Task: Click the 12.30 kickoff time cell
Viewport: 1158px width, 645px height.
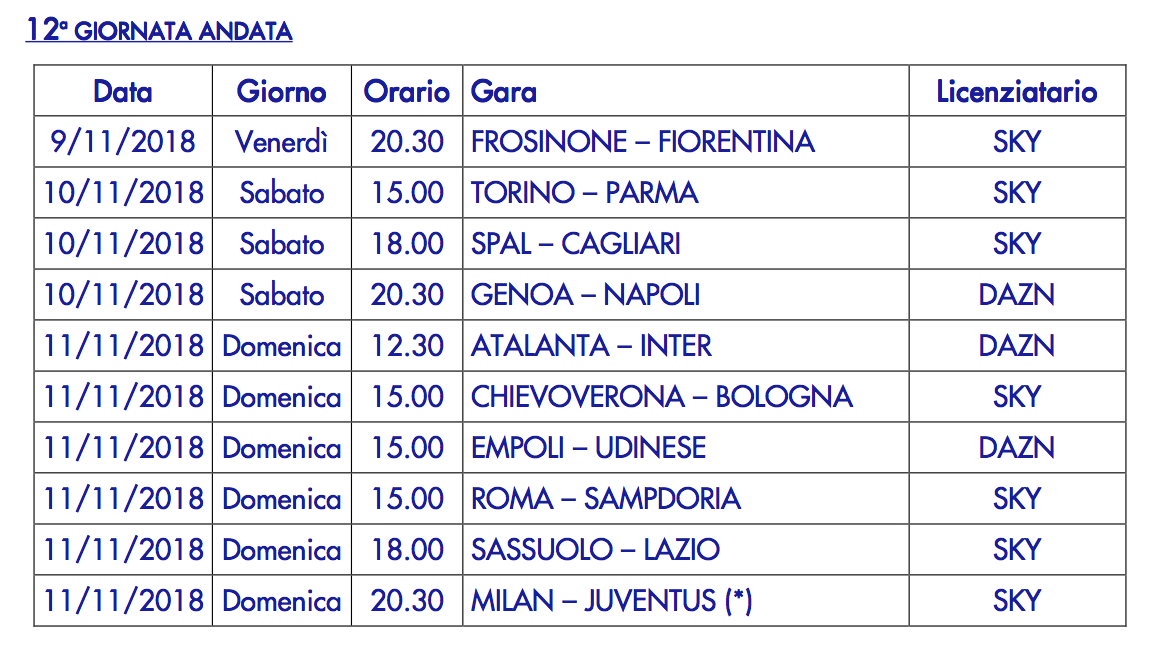Action: click(x=407, y=346)
